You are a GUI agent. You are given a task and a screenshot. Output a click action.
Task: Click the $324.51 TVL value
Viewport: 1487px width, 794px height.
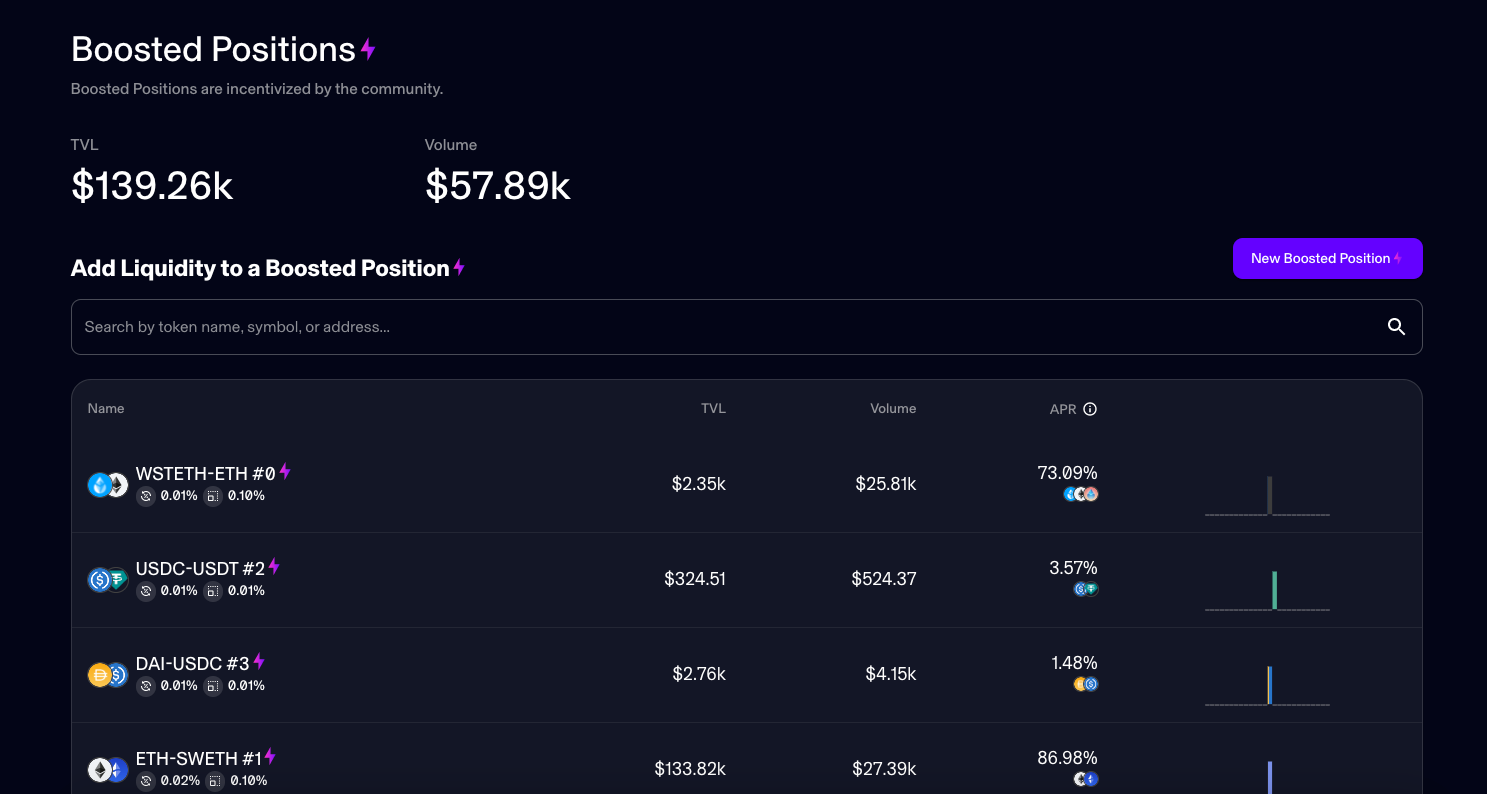coord(695,579)
